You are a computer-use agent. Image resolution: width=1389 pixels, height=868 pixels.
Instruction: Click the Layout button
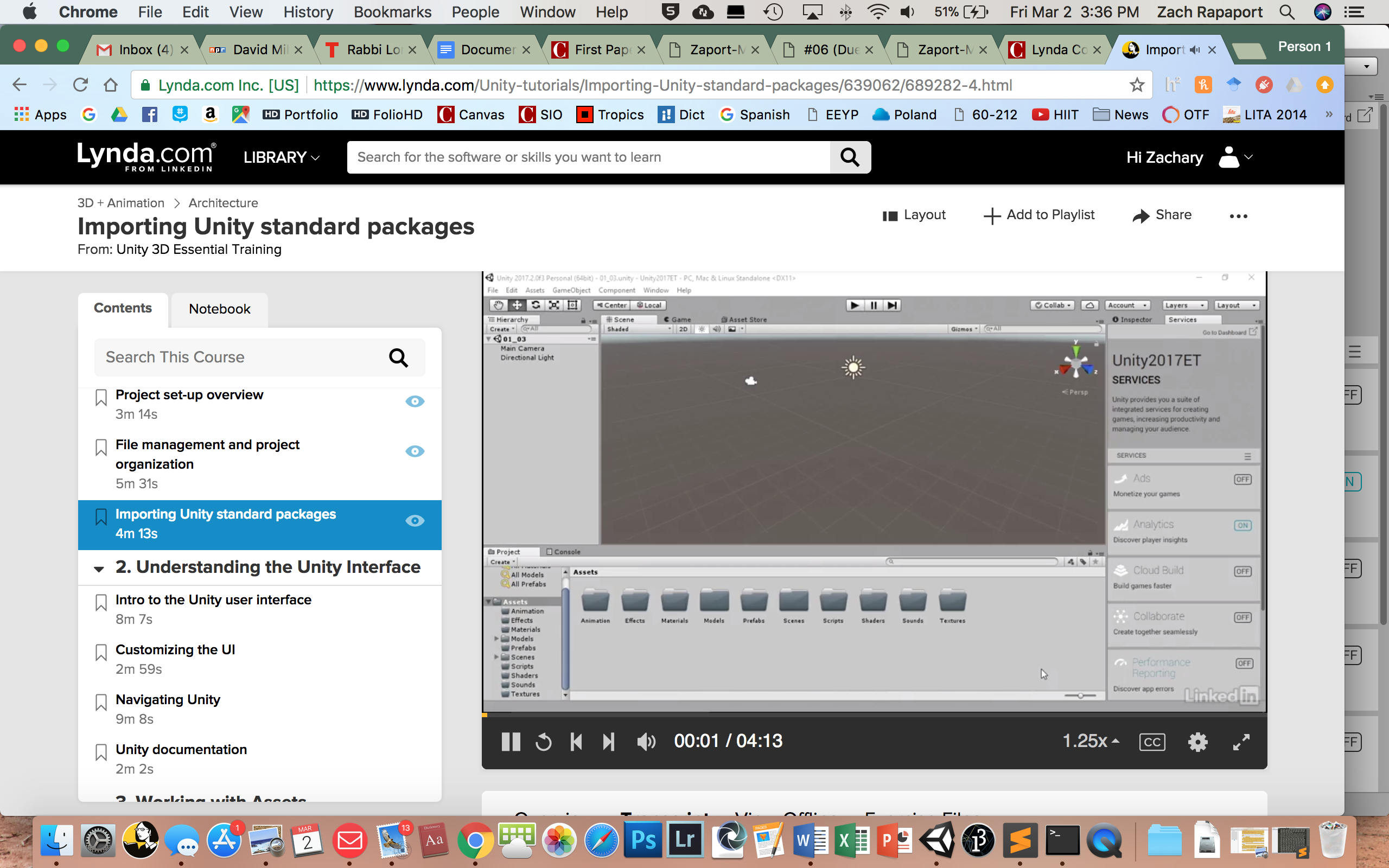(x=914, y=215)
